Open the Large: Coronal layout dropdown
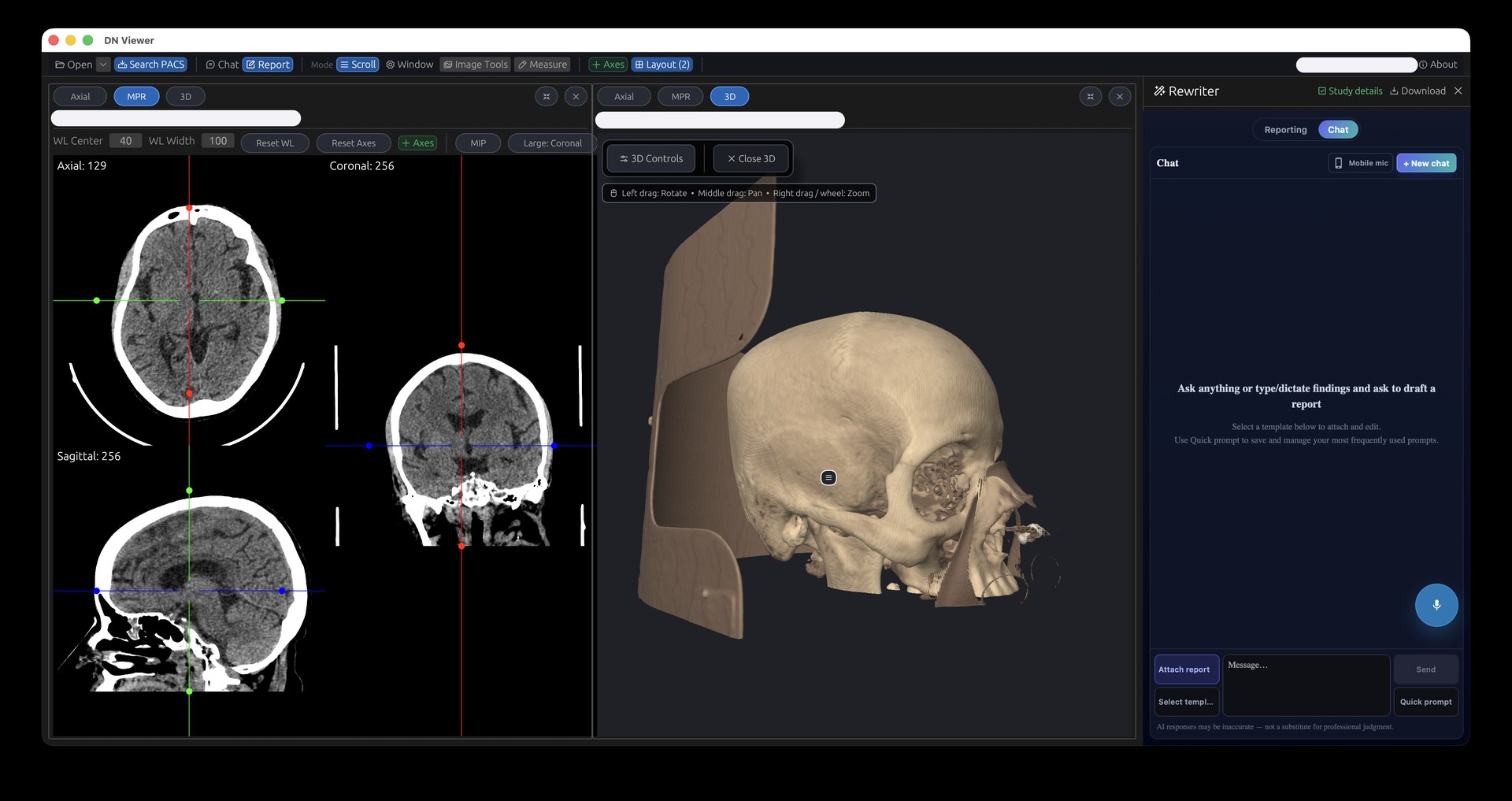This screenshot has width=1512, height=801. pyautogui.click(x=553, y=143)
